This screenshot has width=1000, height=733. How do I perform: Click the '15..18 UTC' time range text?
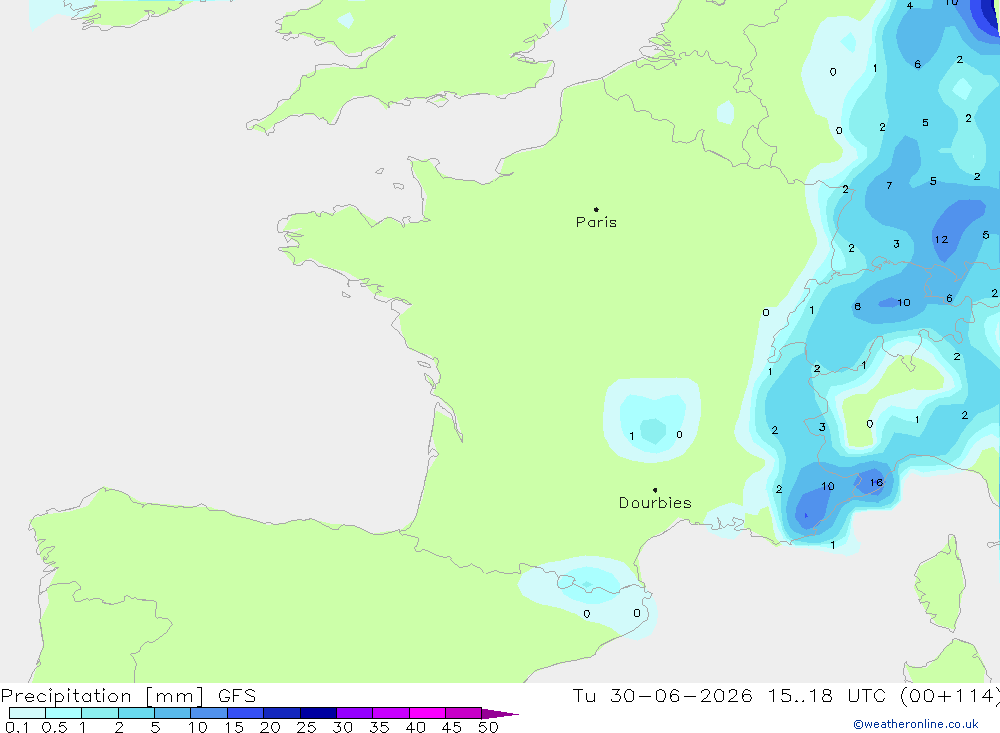(x=827, y=696)
